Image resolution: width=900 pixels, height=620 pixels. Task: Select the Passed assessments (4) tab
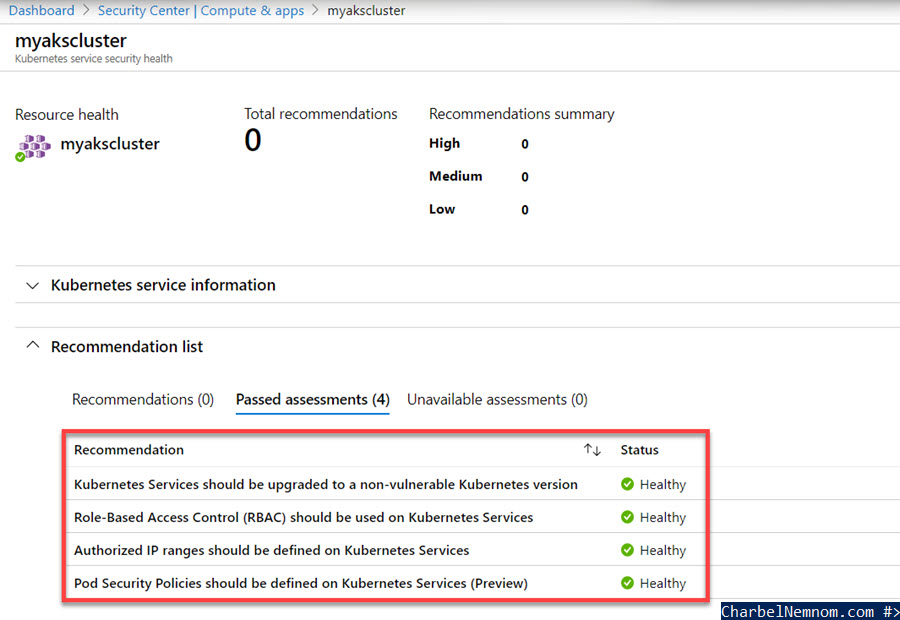tap(313, 400)
